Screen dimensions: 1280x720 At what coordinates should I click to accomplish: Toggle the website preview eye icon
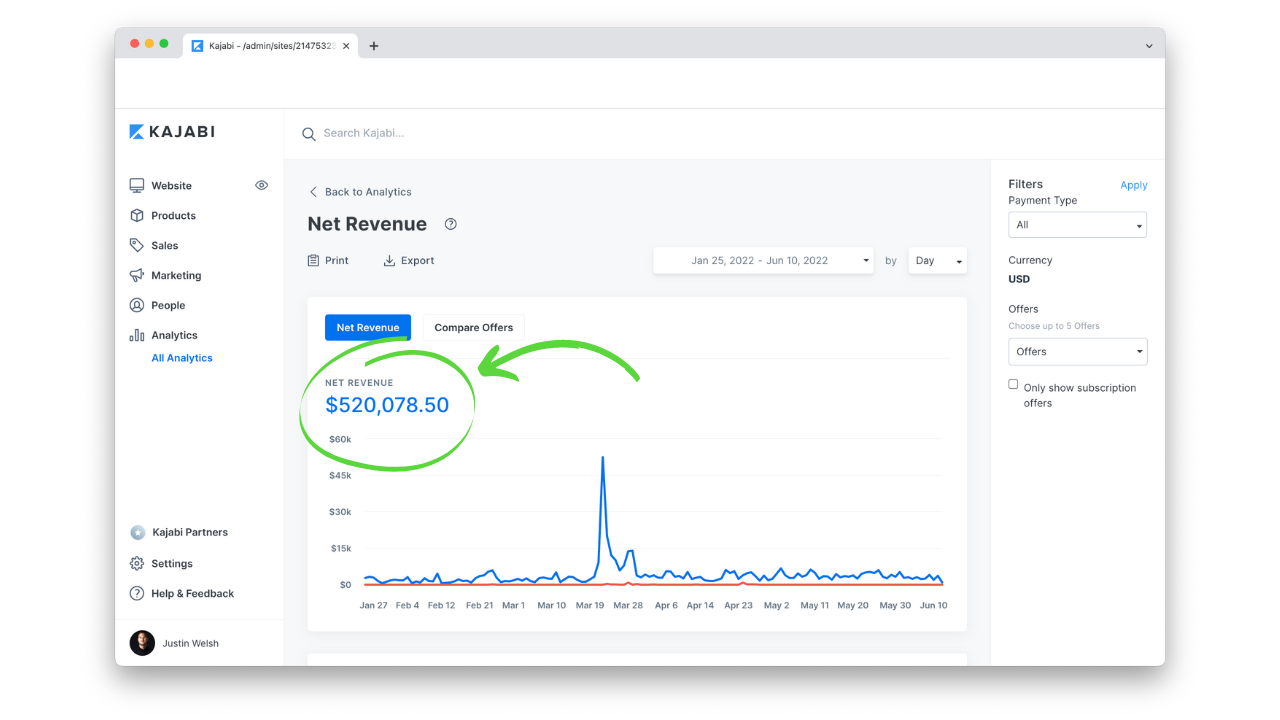(262, 185)
